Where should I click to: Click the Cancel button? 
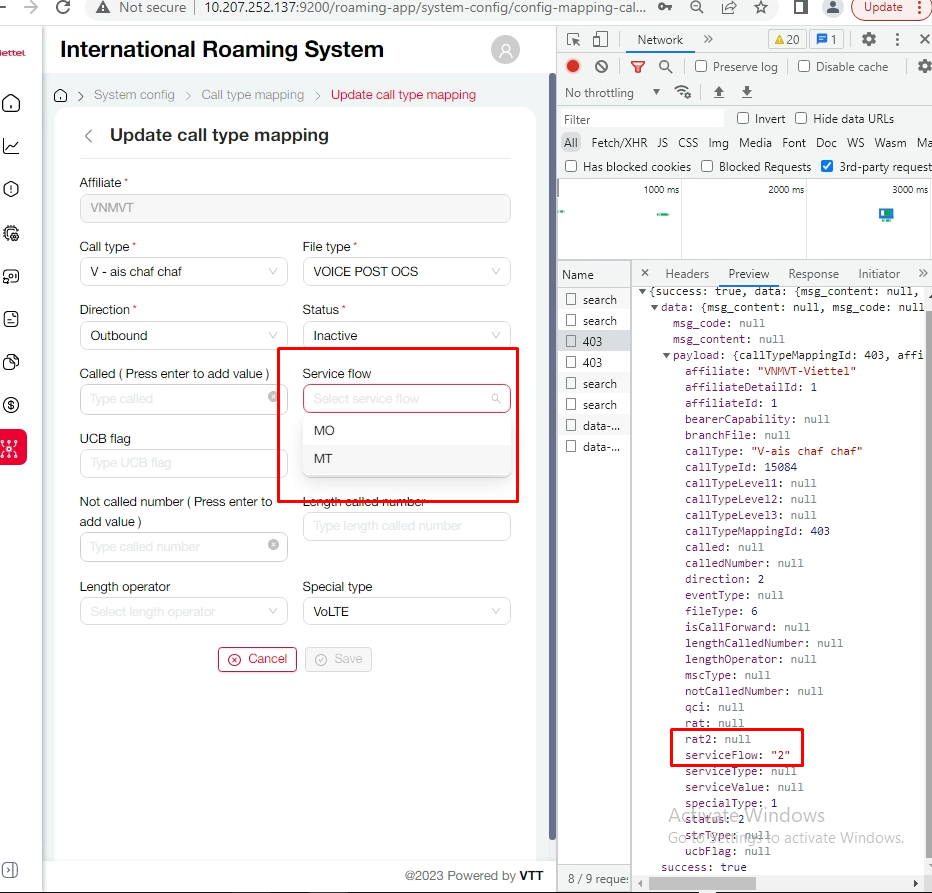pos(257,659)
